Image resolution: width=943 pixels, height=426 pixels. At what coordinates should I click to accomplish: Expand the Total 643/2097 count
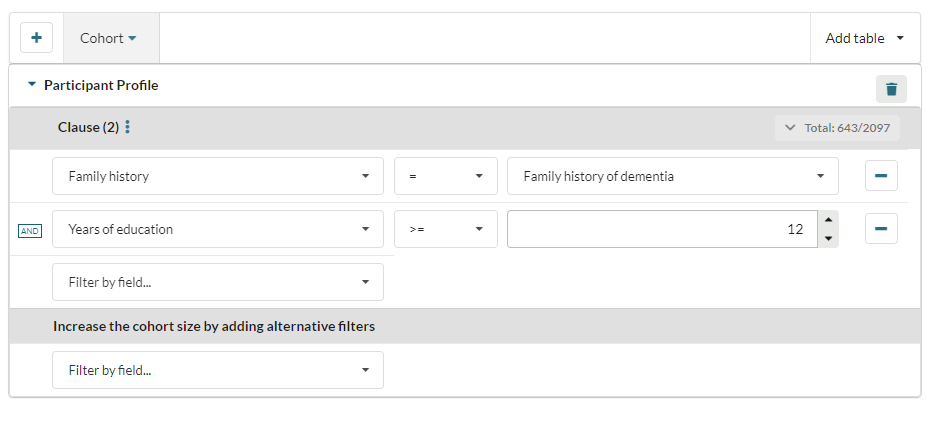pyautogui.click(x=836, y=128)
